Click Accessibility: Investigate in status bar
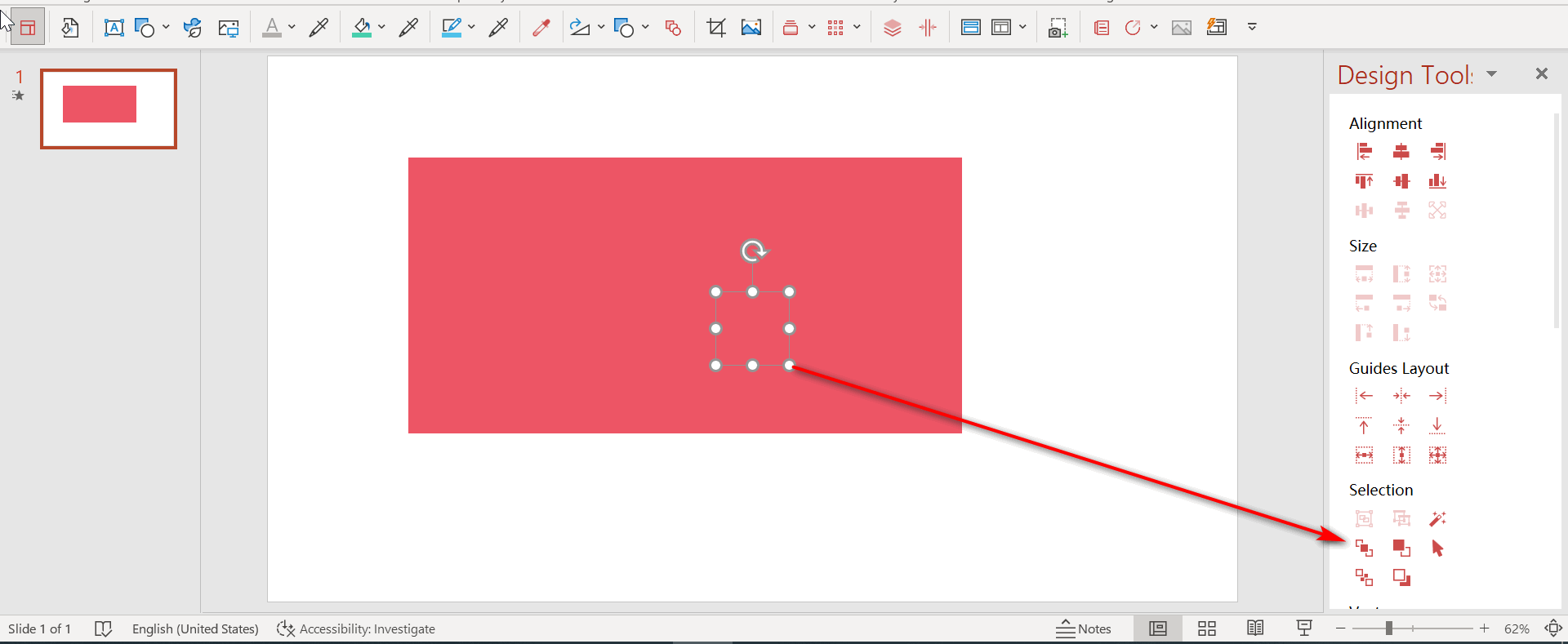 (356, 628)
